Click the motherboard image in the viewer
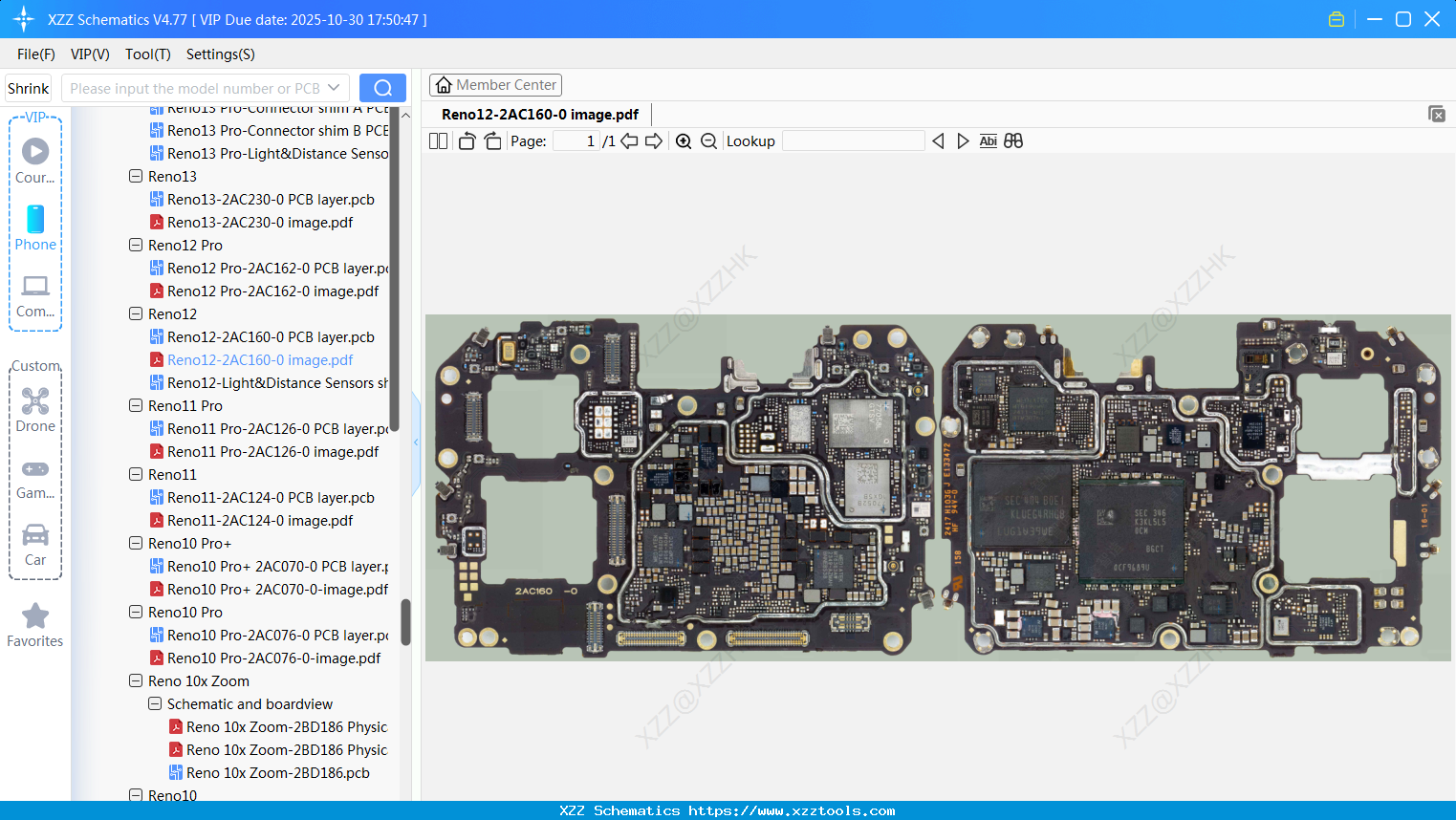Image resolution: width=1456 pixels, height=820 pixels. coord(938,487)
